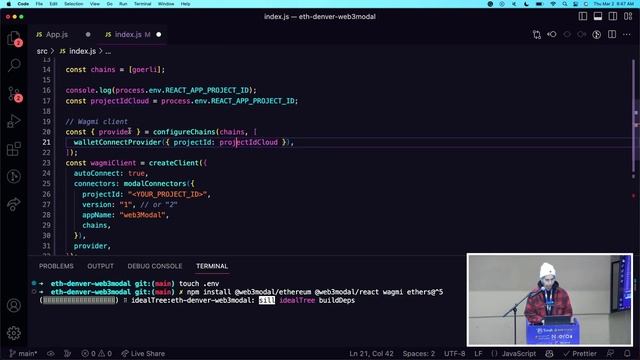Viewport: 640px width, 360px height.
Task: Change end of line sequence LF
Action: click(478, 353)
